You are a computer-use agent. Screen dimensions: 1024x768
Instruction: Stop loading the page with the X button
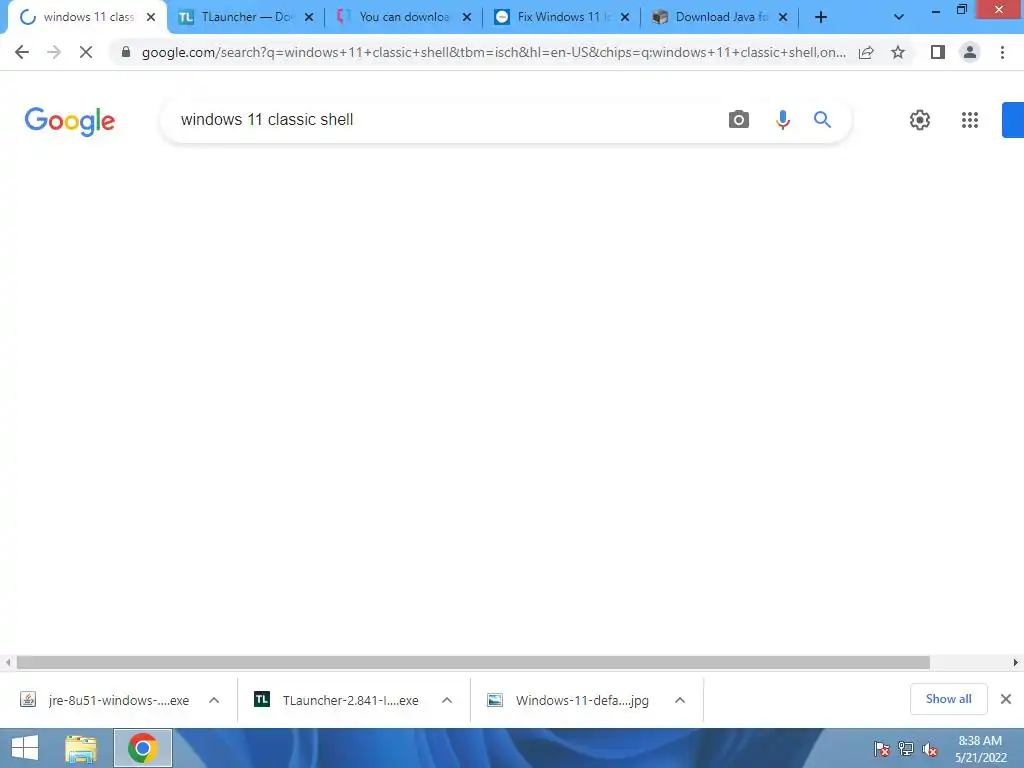point(86,52)
